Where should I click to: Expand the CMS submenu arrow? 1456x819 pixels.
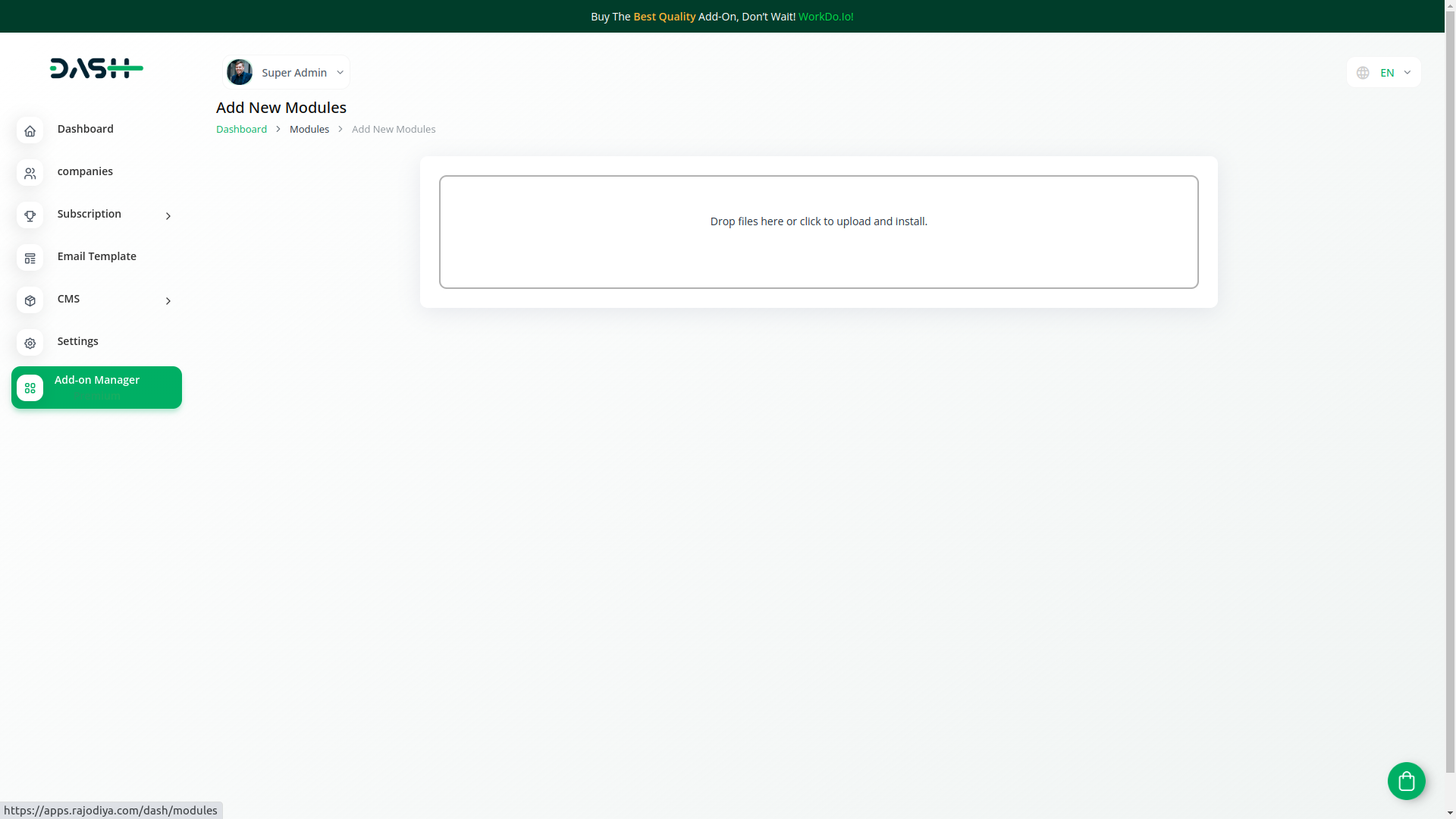(x=168, y=301)
